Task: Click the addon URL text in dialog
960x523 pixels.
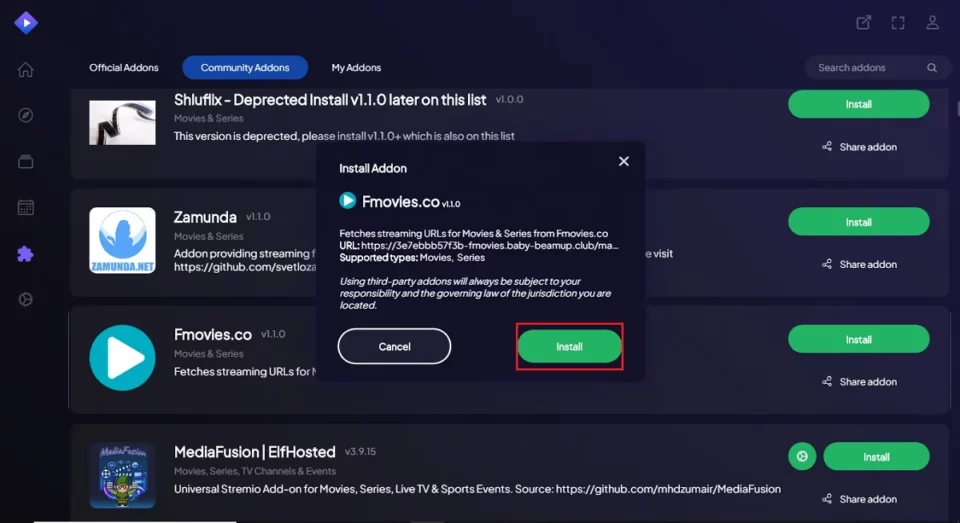Action: point(479,246)
